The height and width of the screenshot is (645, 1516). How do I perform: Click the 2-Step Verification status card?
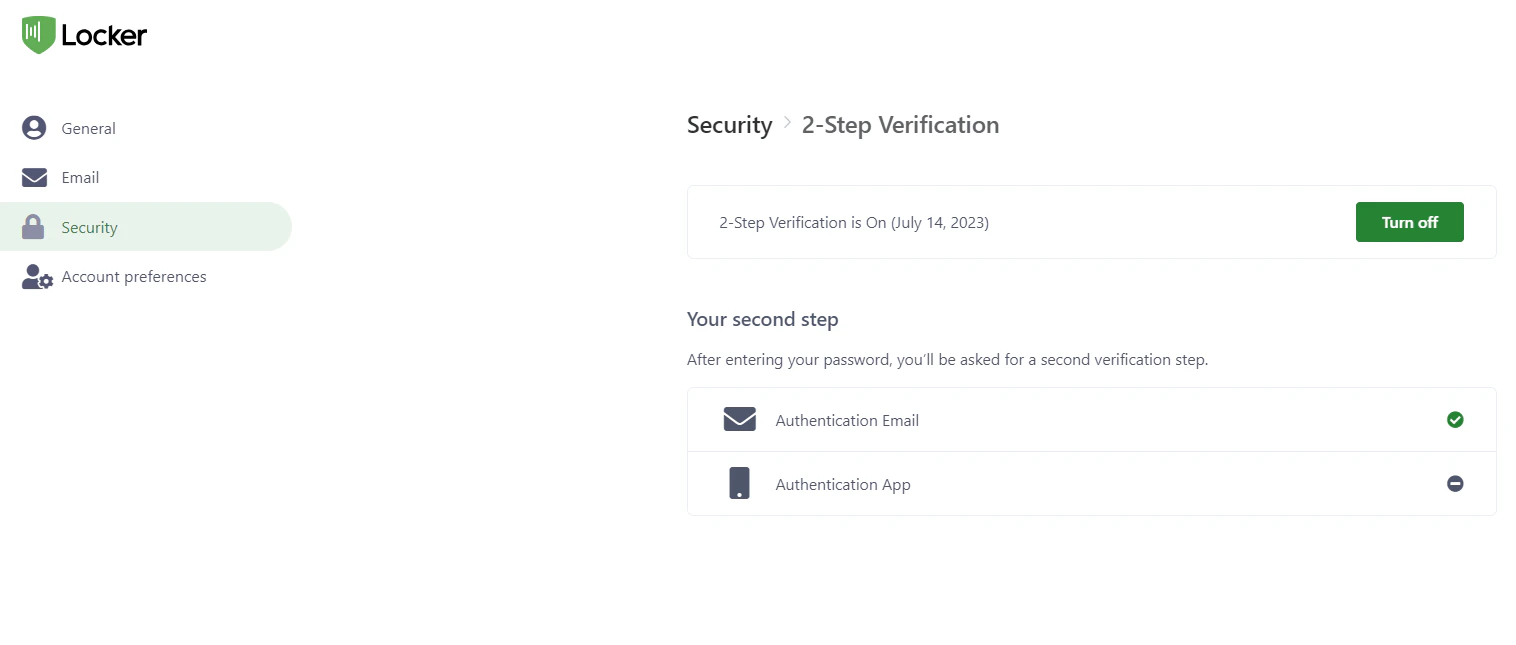pos(1000,222)
